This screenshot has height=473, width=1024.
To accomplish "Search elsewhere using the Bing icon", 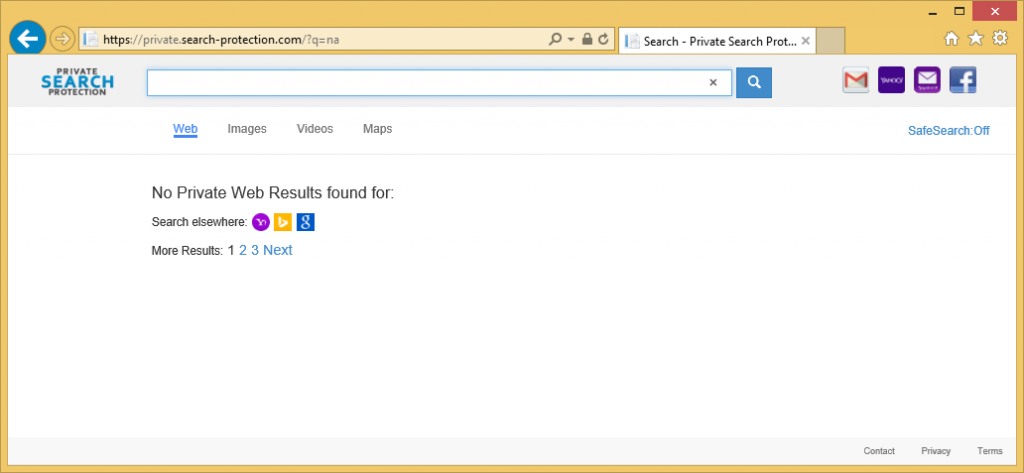I will pos(283,222).
